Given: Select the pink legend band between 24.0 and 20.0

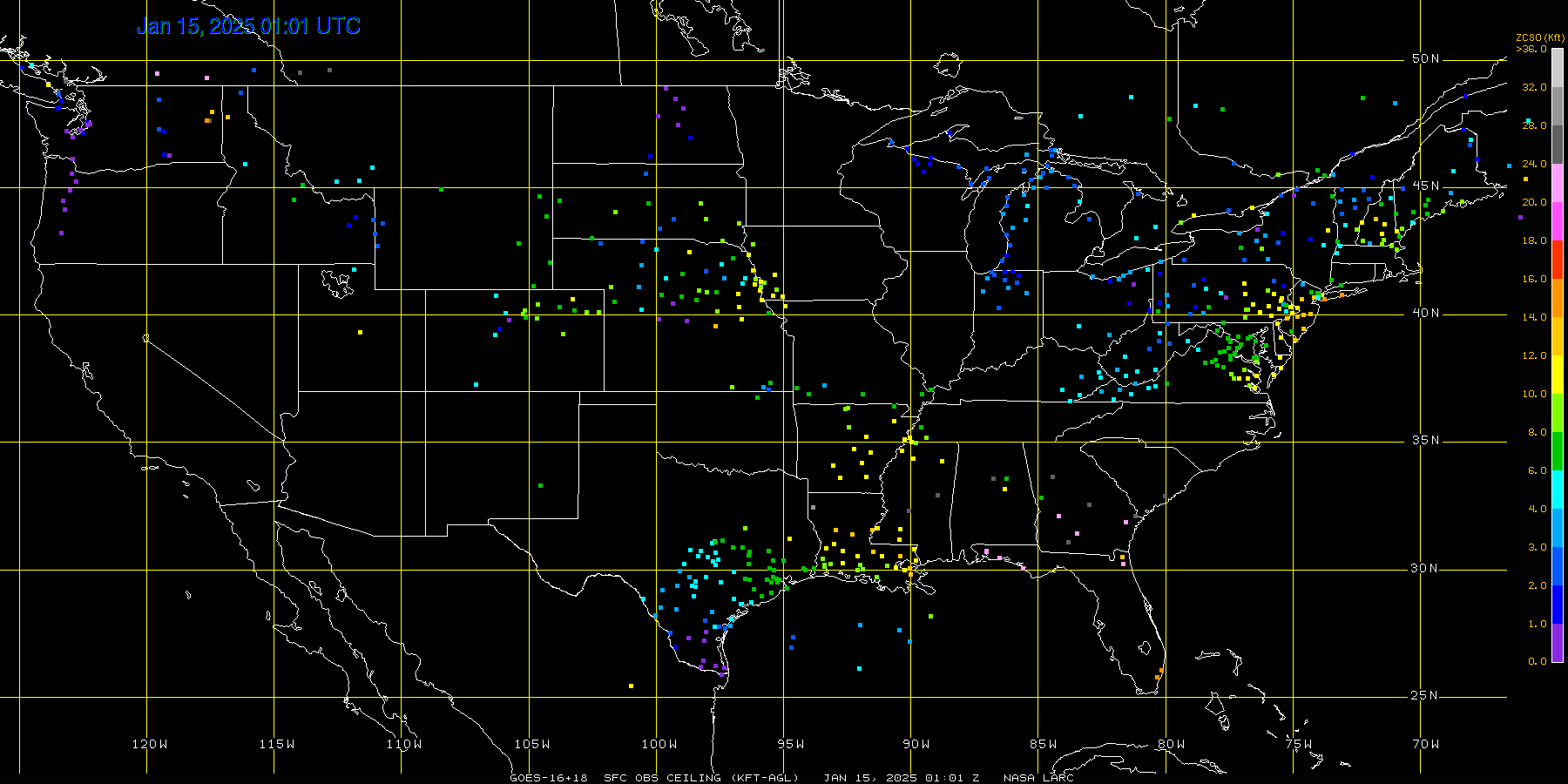Looking at the screenshot, I should [x=1558, y=183].
